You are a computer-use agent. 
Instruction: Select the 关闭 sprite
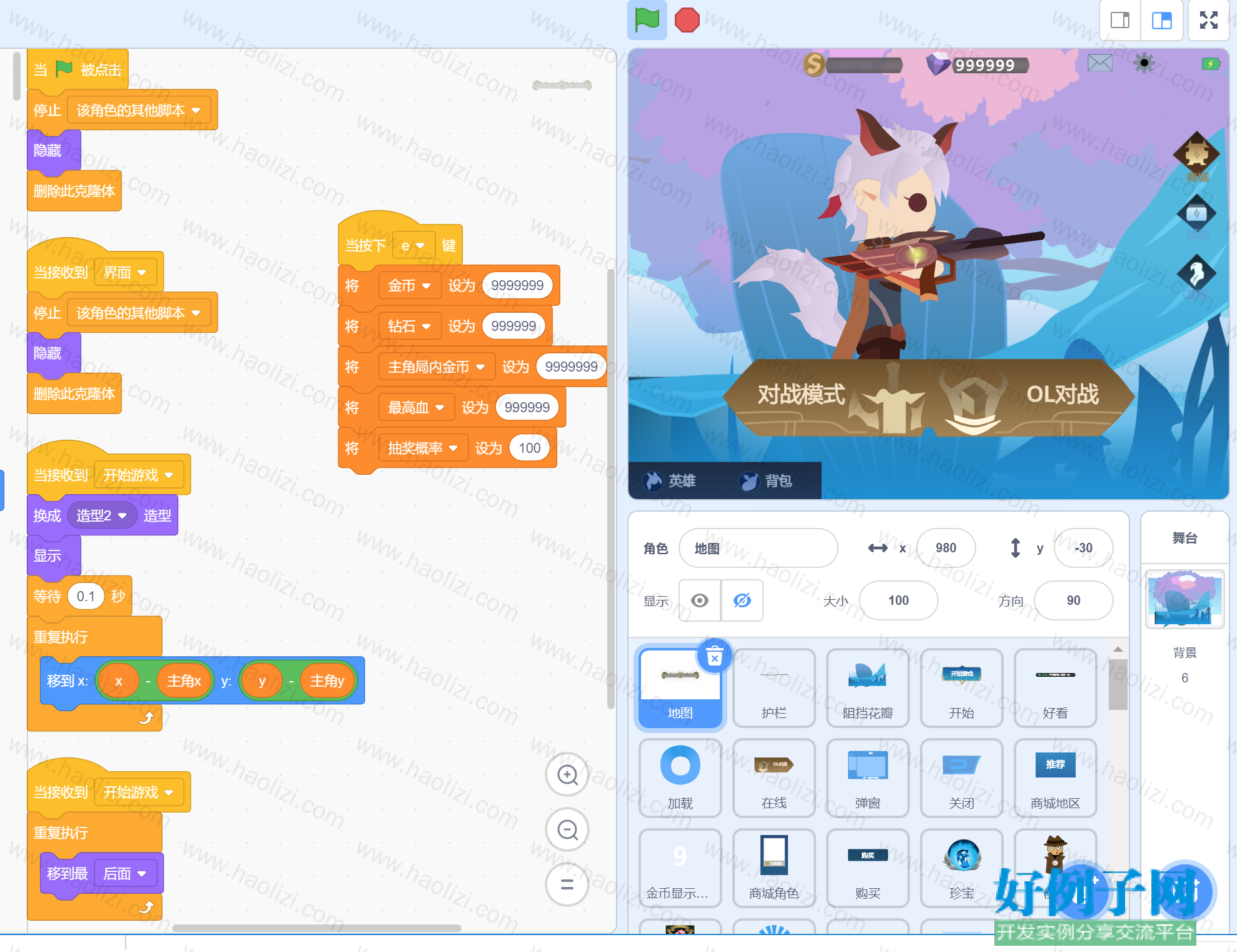pyautogui.click(x=961, y=777)
